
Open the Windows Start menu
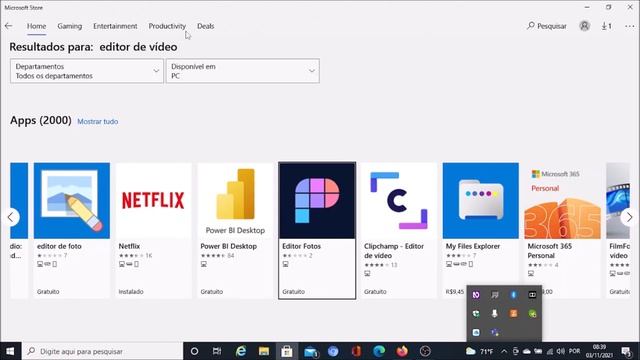[x=10, y=351]
